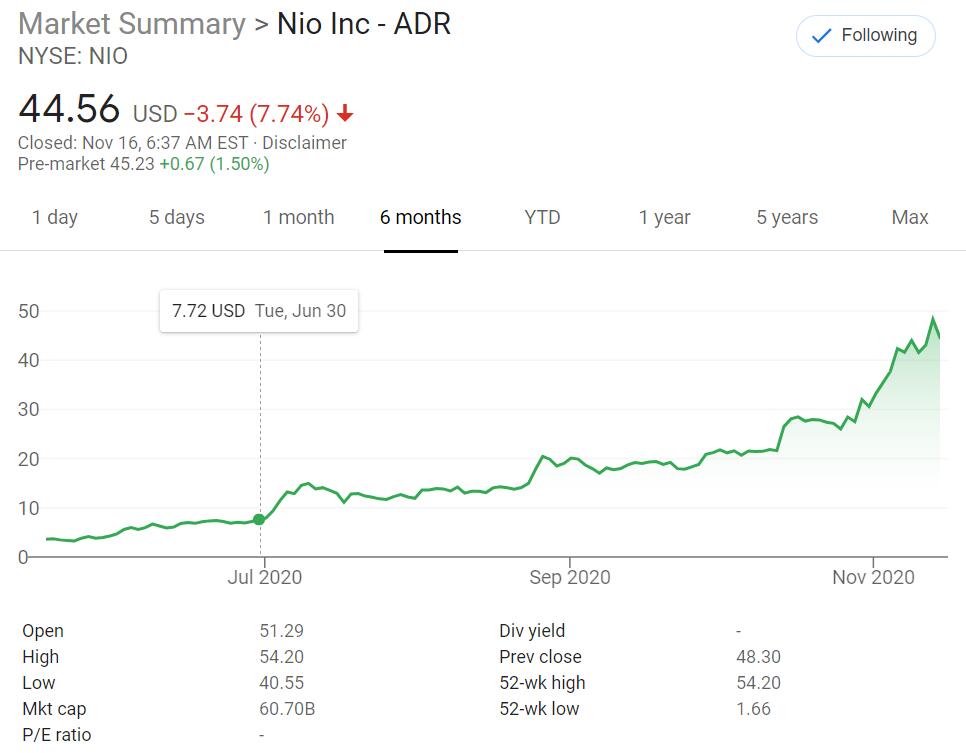View the YTD performance tab
This screenshot has width=966, height=753.
pyautogui.click(x=541, y=217)
